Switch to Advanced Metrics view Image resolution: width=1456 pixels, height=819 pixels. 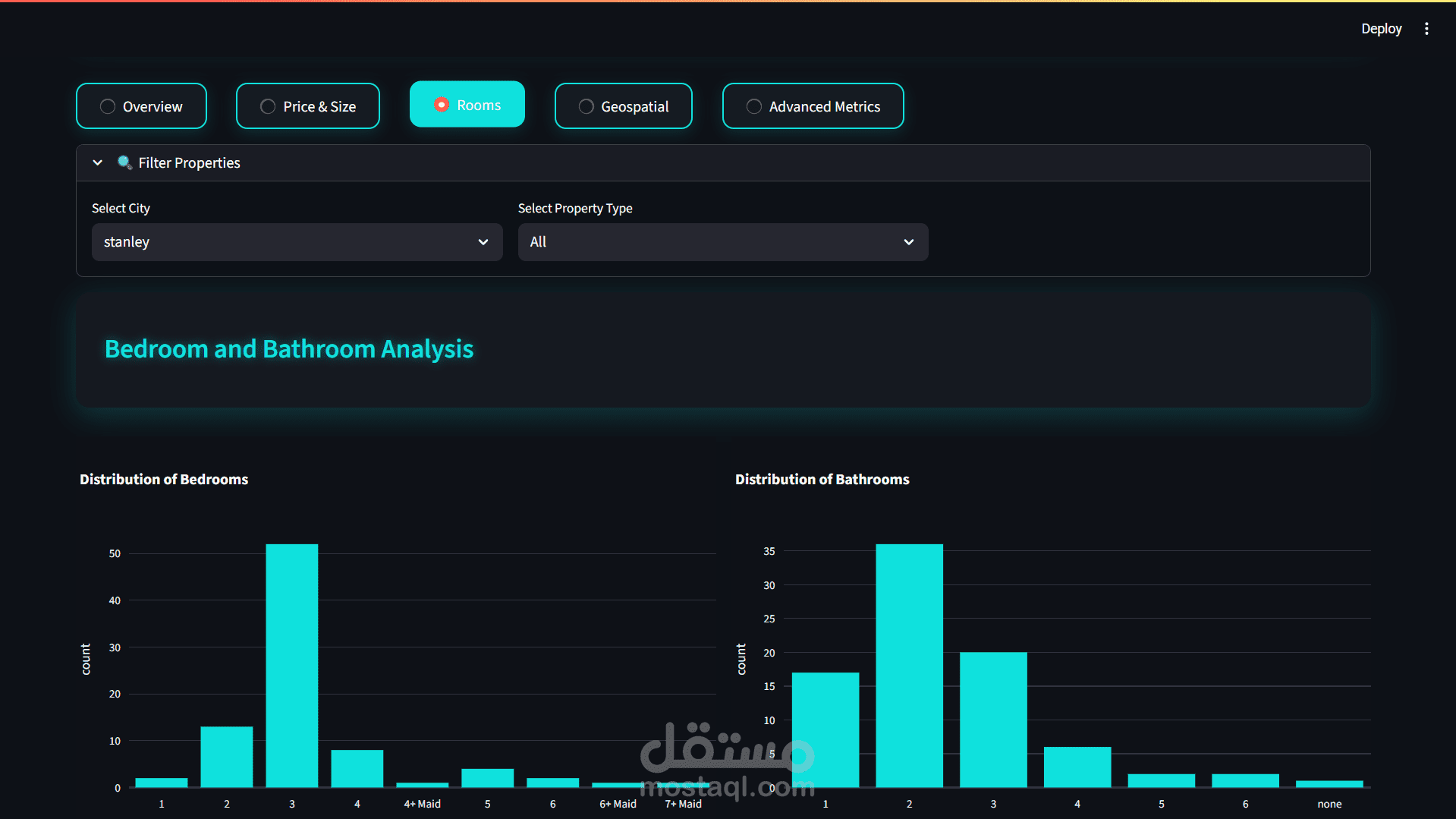(x=813, y=106)
